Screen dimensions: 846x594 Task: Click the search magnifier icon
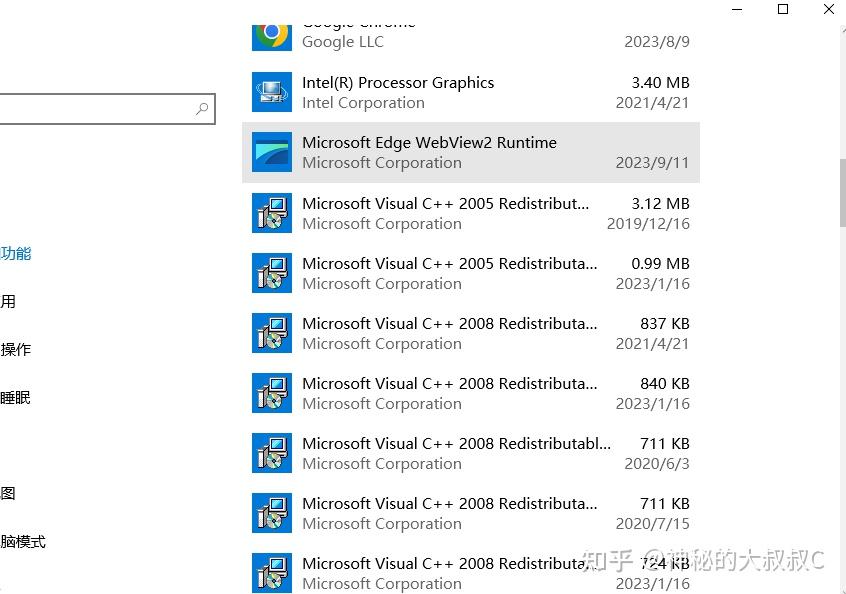pyautogui.click(x=202, y=108)
